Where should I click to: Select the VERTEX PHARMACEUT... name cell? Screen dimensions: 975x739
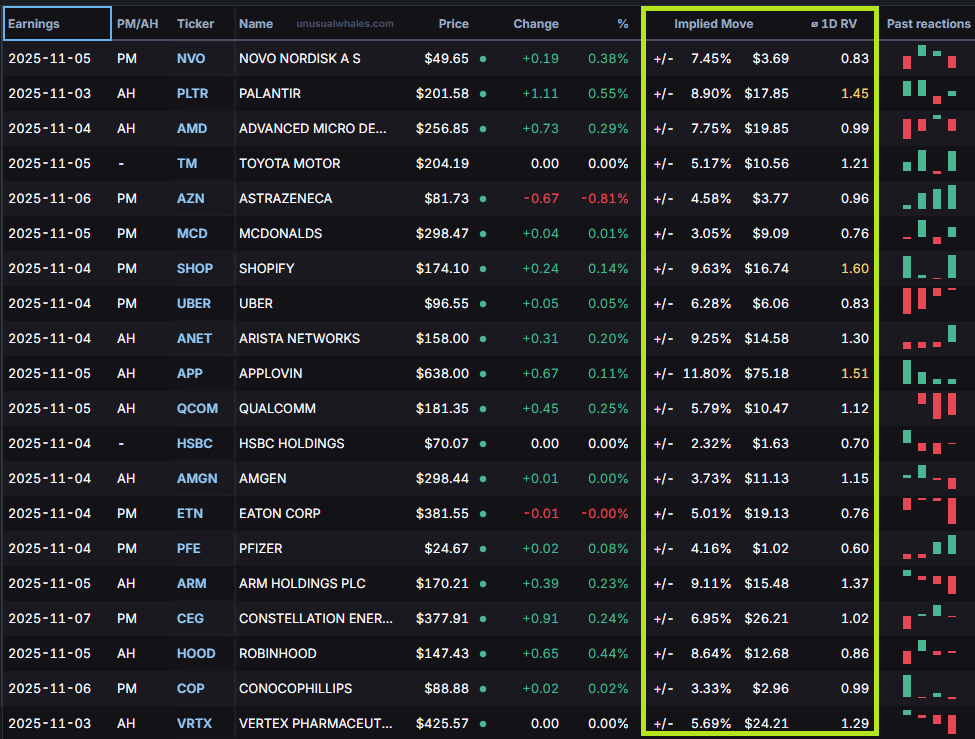(316, 723)
